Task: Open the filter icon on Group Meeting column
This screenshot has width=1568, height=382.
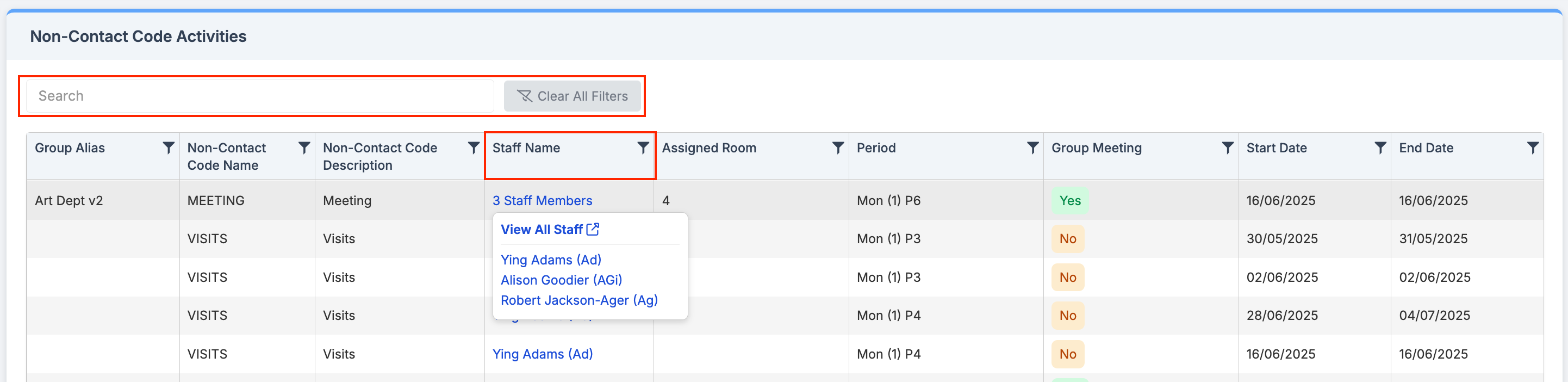Action: pos(1227,147)
